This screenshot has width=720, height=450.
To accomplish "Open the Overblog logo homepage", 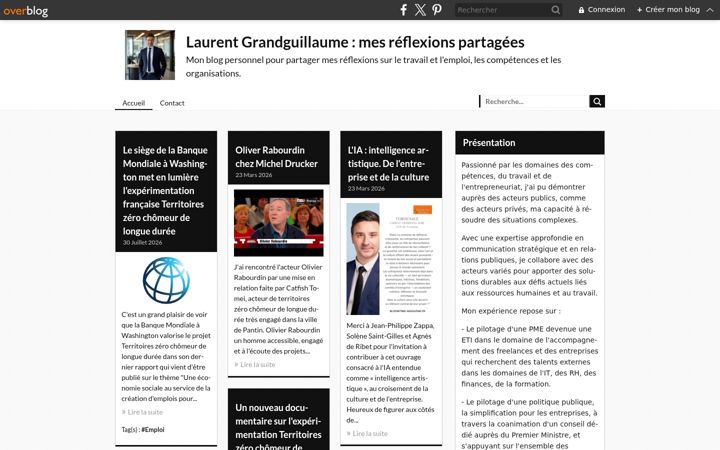I will click(x=26, y=10).
